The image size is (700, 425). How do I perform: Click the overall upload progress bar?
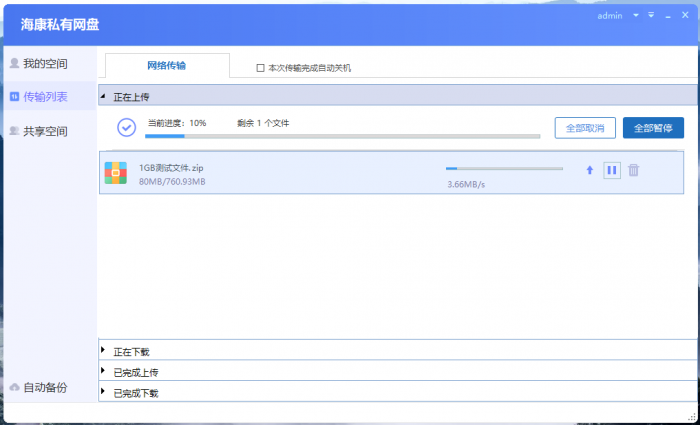[342, 136]
